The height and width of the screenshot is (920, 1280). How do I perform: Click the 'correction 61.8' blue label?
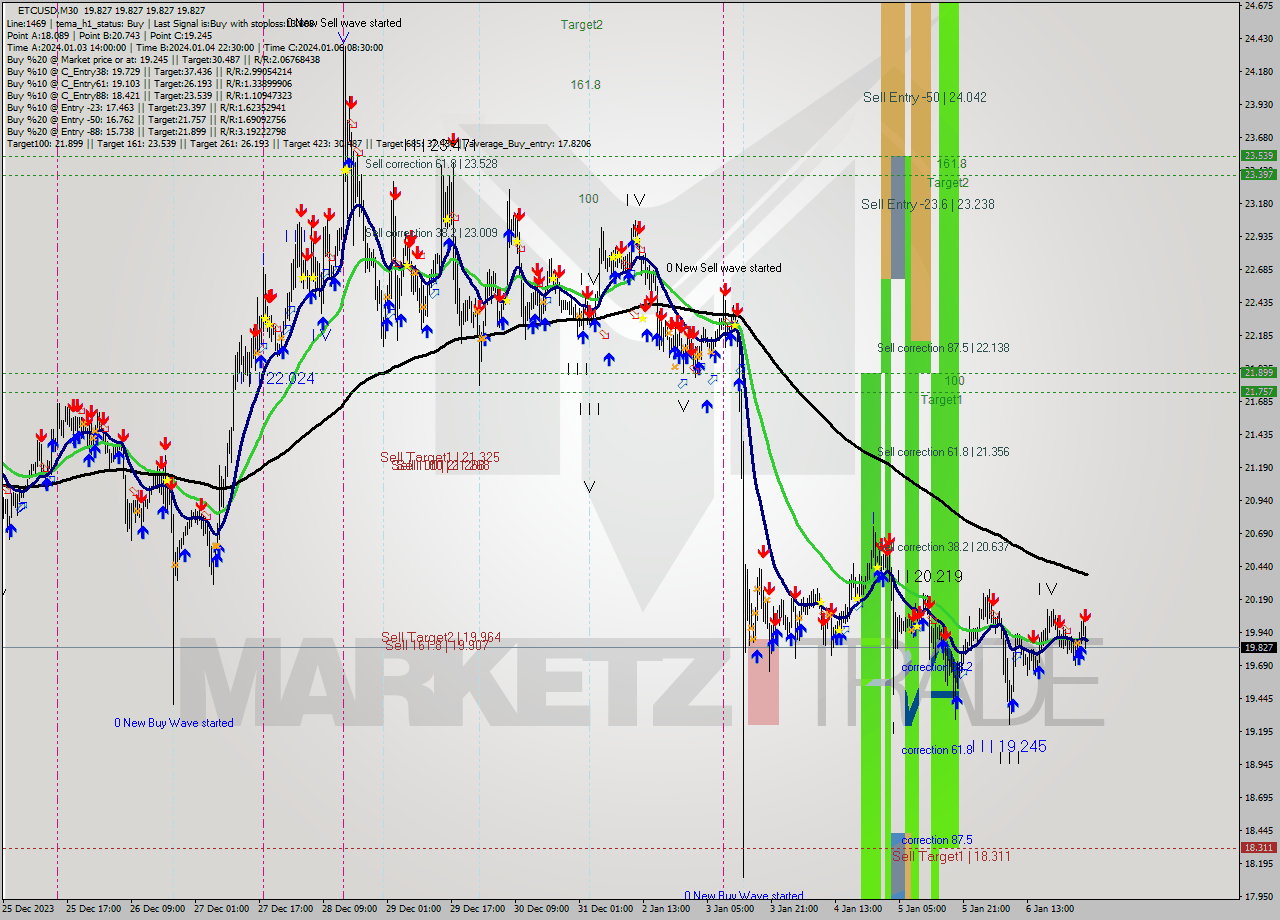(937, 750)
